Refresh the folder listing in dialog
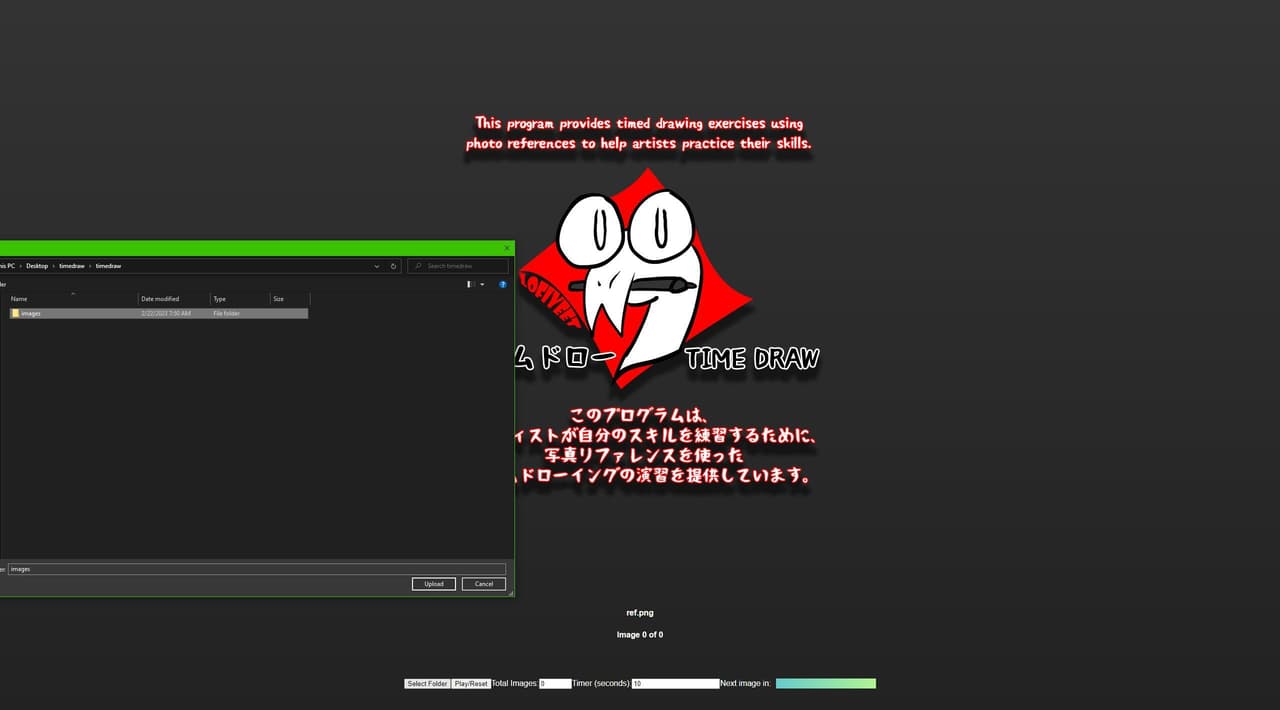This screenshot has width=1280, height=710. tap(394, 266)
